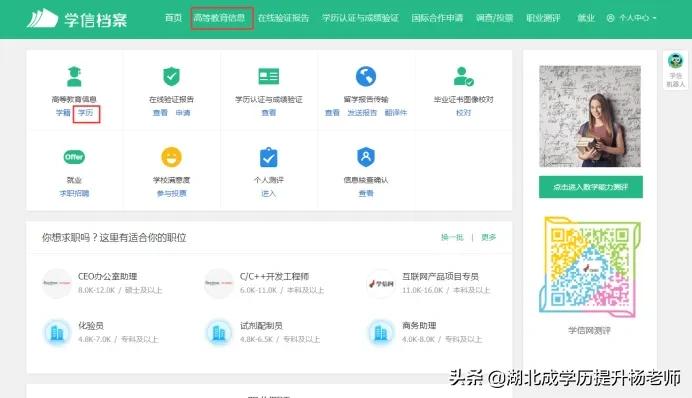Click the 学校满意度 smiley icon
The image size is (692, 398).
point(171,157)
